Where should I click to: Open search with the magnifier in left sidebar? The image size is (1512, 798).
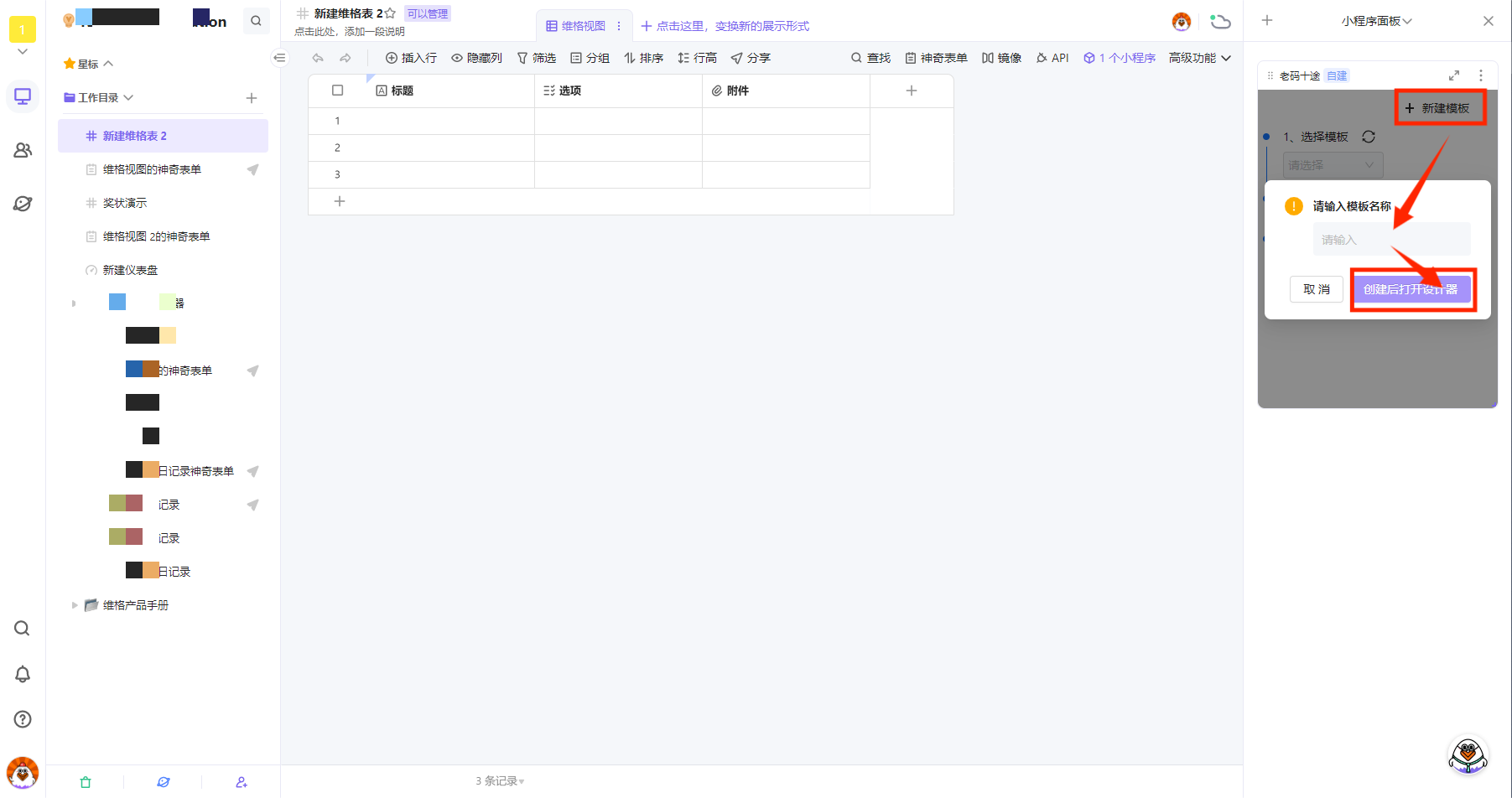pyautogui.click(x=23, y=629)
